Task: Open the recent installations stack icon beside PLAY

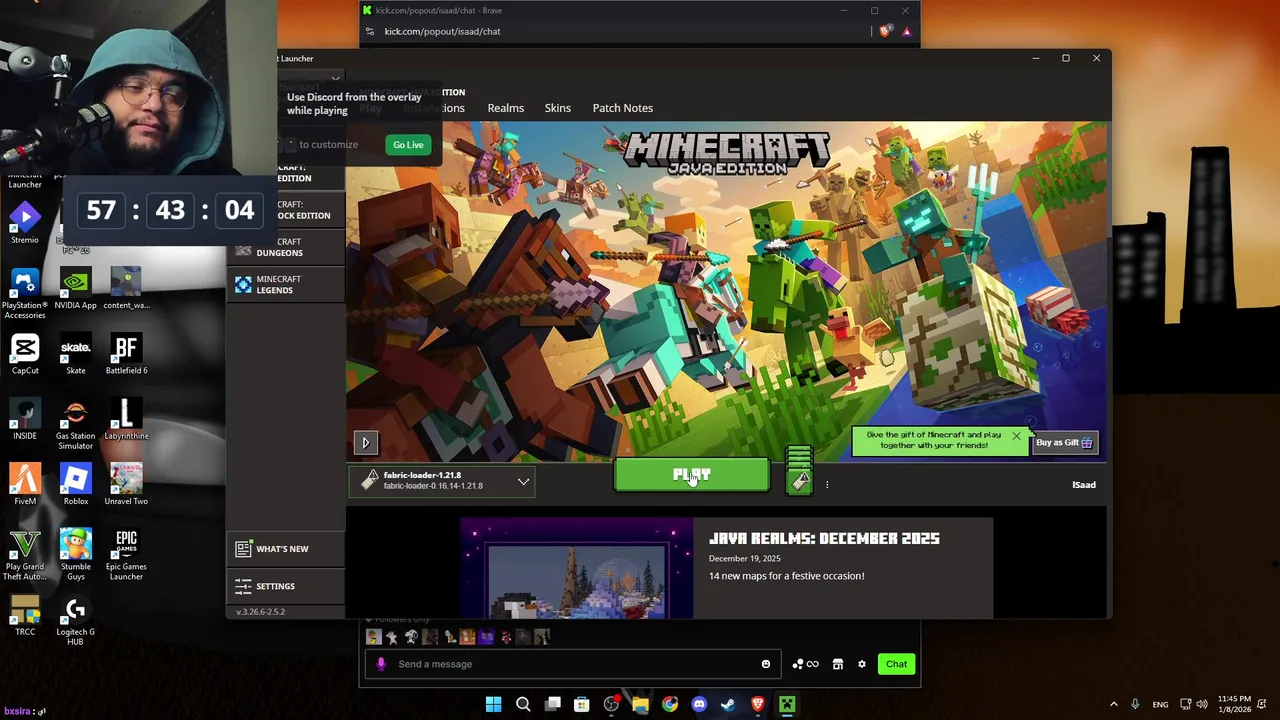Action: coord(799,470)
